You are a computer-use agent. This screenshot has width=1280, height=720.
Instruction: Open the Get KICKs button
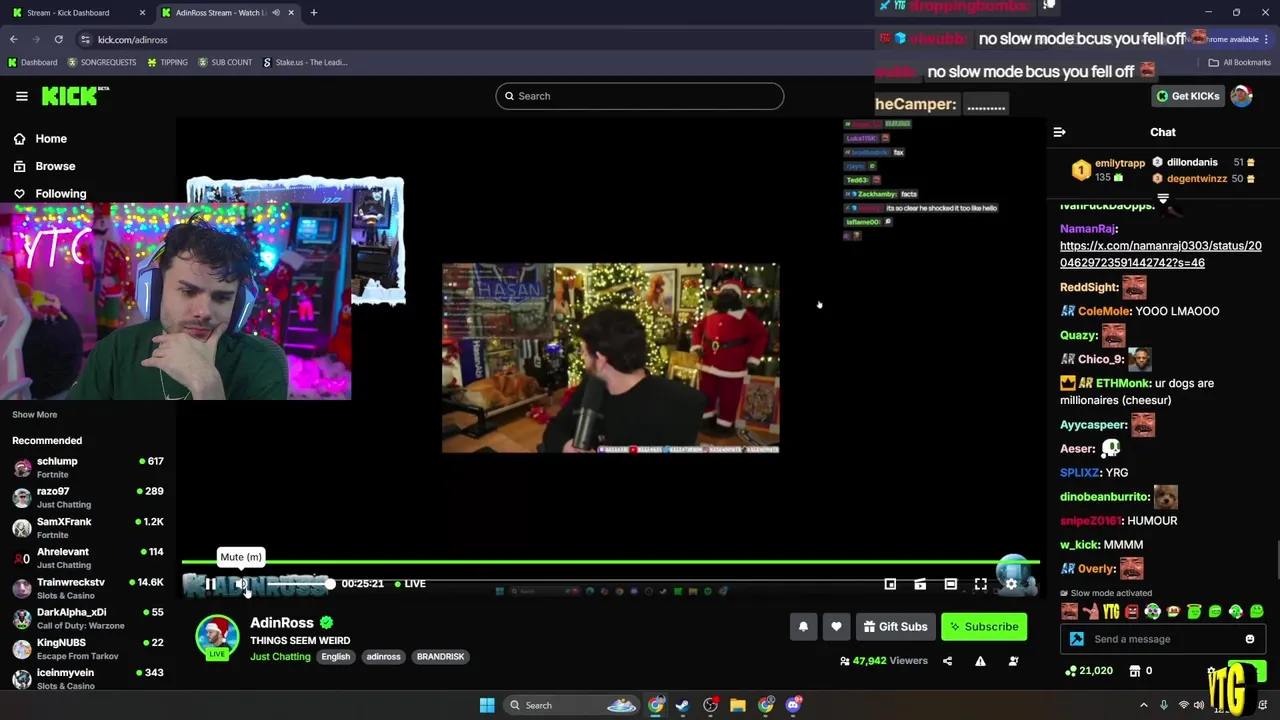point(1188,96)
